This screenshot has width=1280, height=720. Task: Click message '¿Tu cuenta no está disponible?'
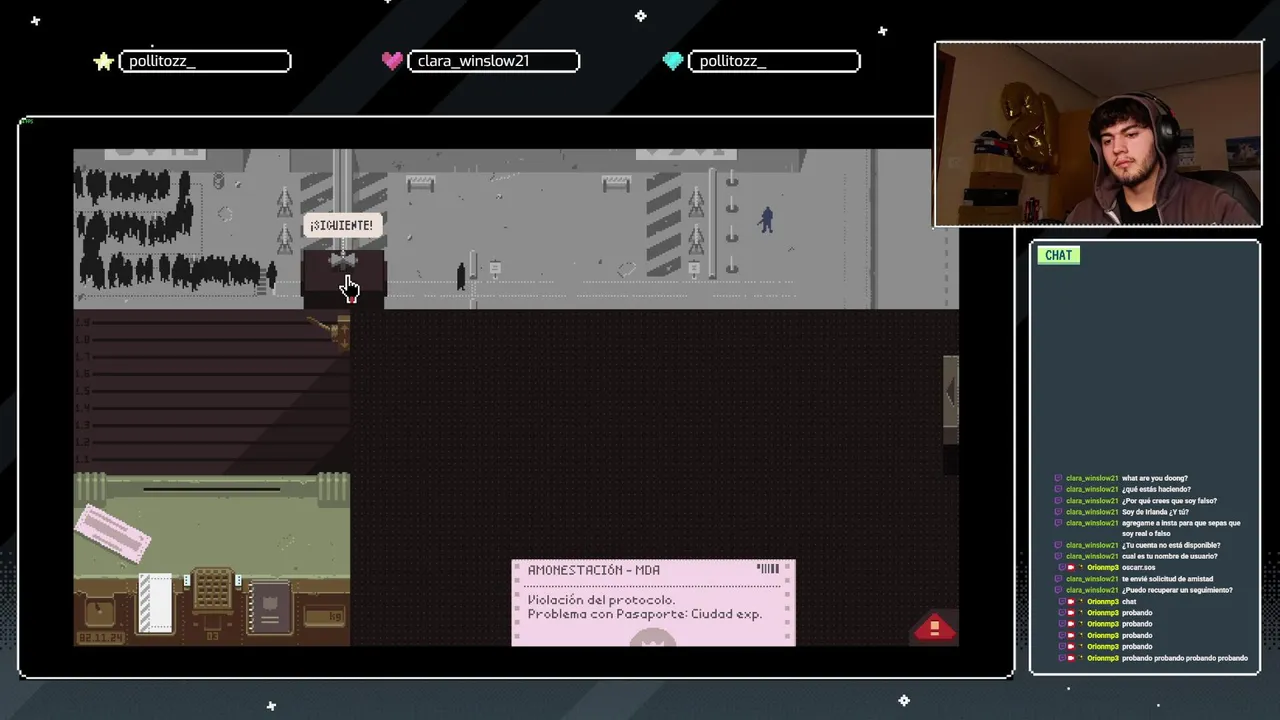click(x=1171, y=545)
